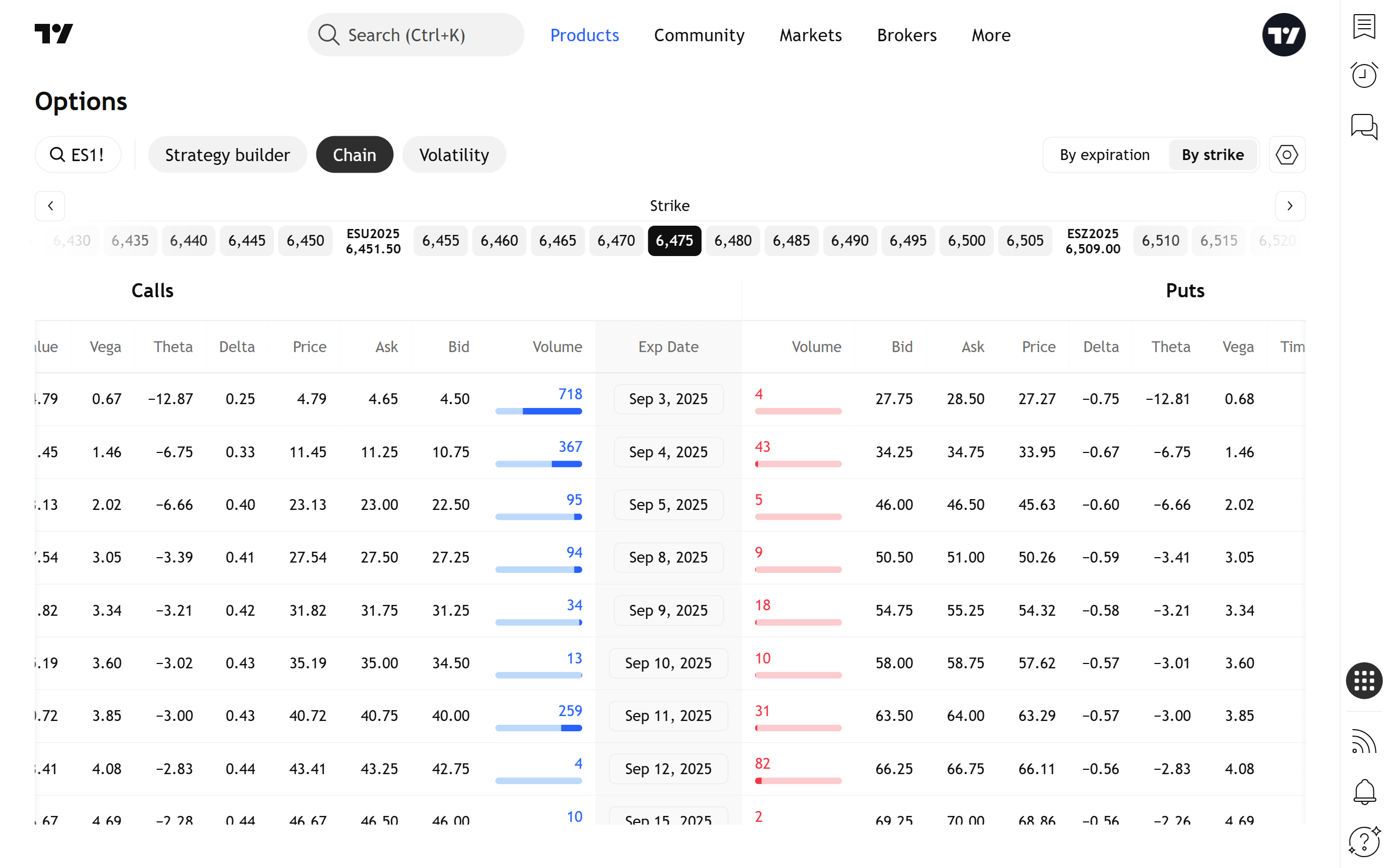
Task: Open the news feed broadcast icon
Action: click(x=1363, y=742)
